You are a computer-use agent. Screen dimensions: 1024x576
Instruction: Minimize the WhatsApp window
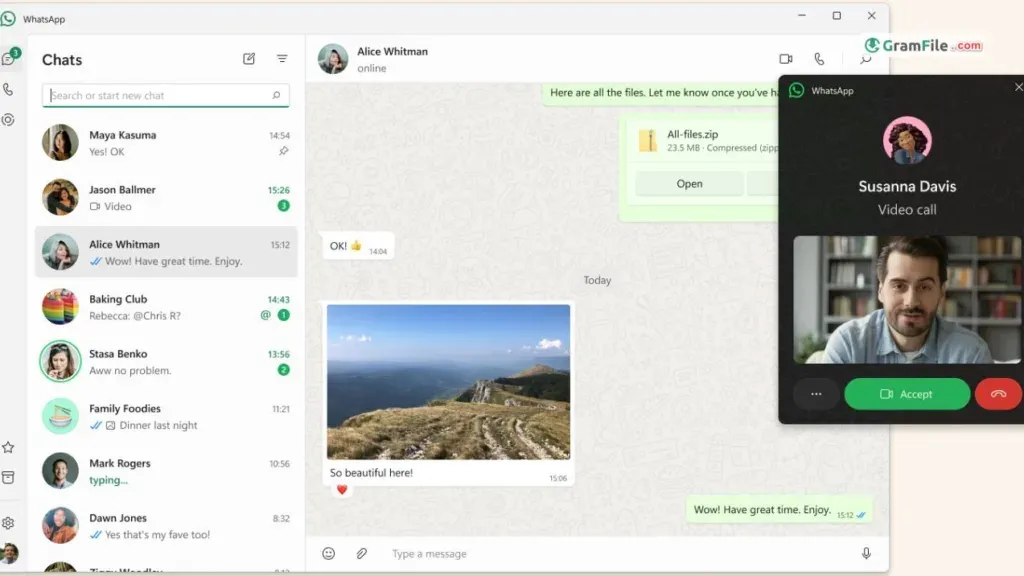(x=802, y=16)
